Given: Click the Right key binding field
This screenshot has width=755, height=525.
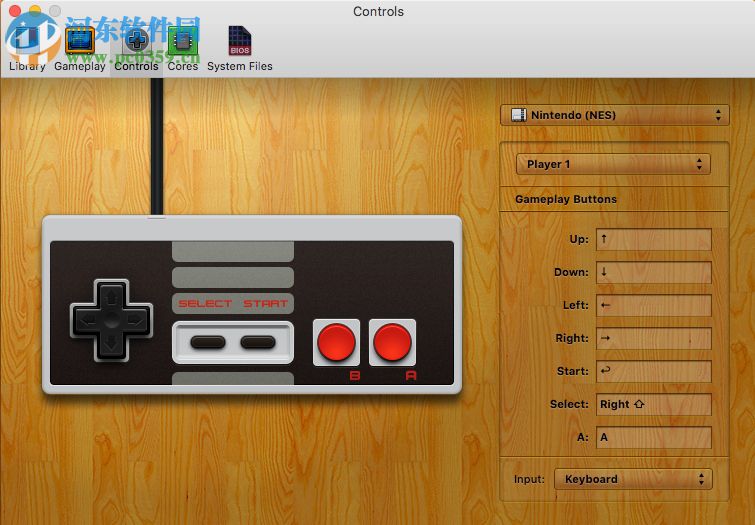Looking at the screenshot, I should [653, 338].
